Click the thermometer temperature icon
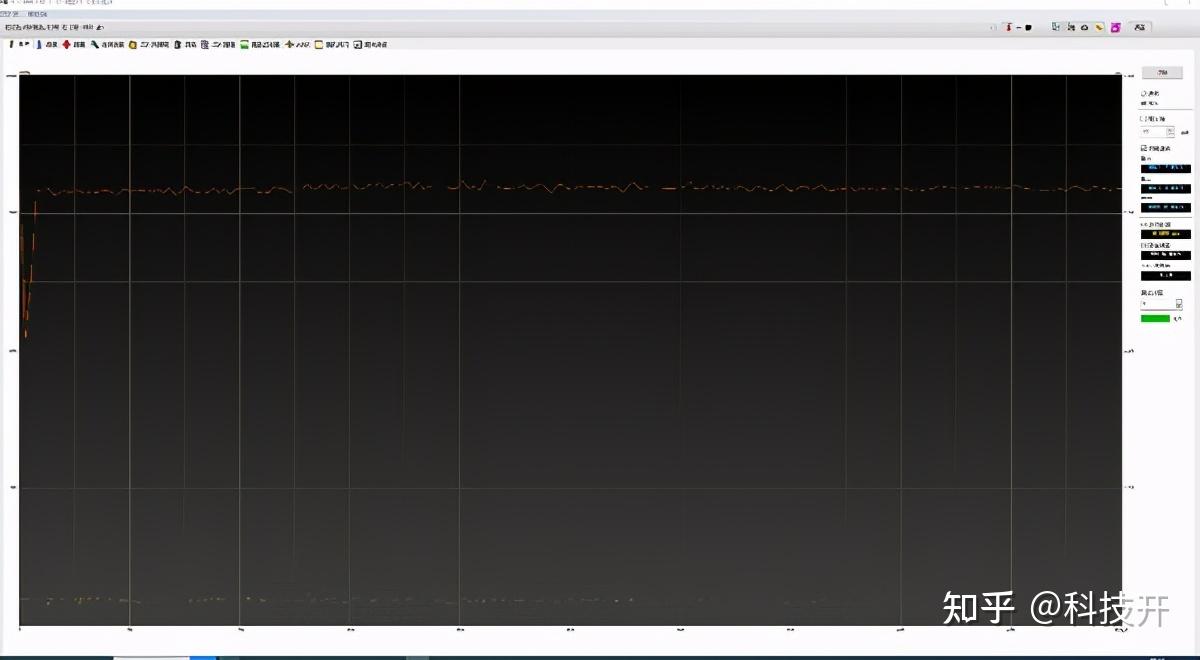 [x=1008, y=27]
